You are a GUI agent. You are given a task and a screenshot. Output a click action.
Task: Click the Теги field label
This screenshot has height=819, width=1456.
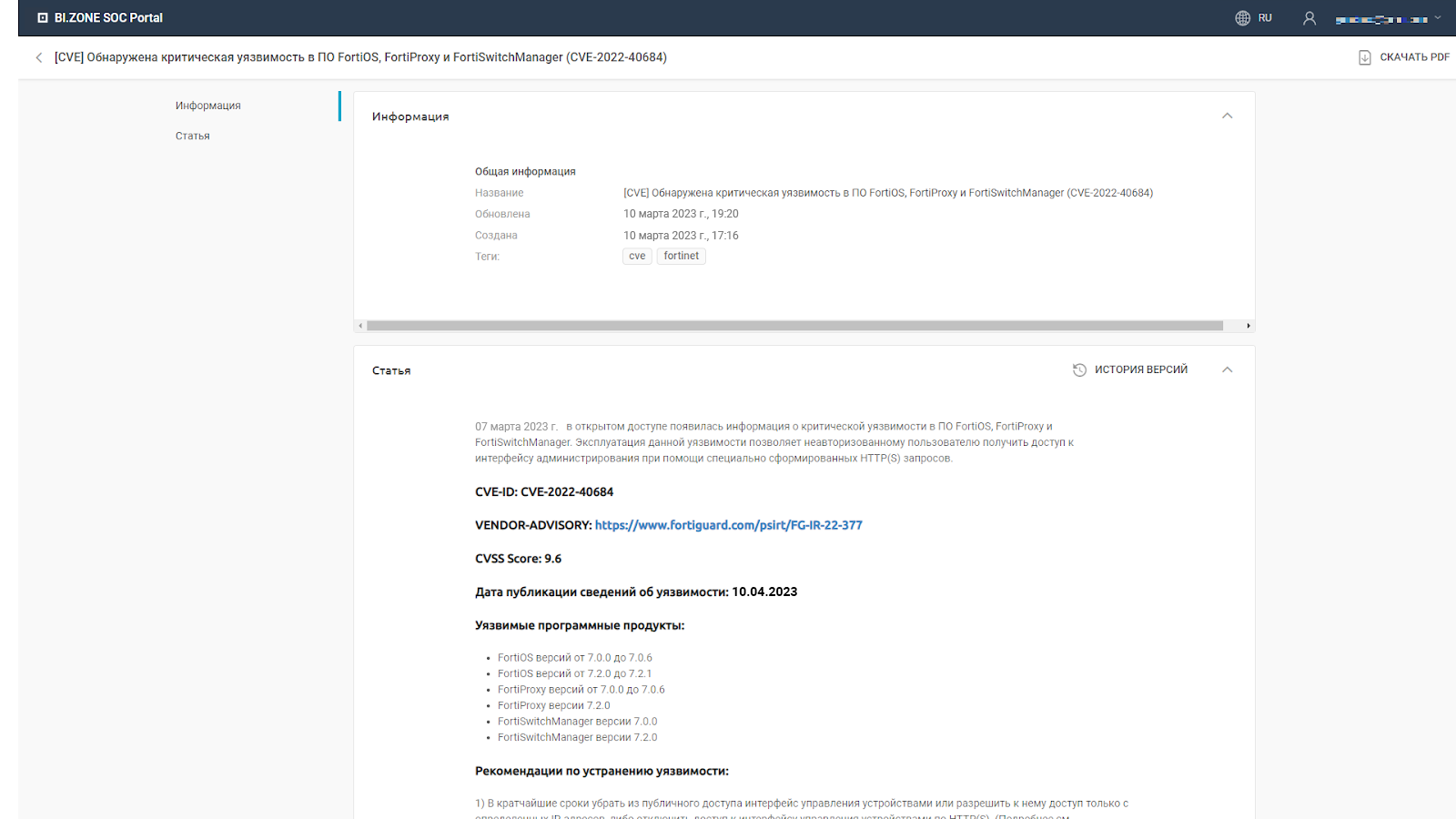pyautogui.click(x=487, y=257)
